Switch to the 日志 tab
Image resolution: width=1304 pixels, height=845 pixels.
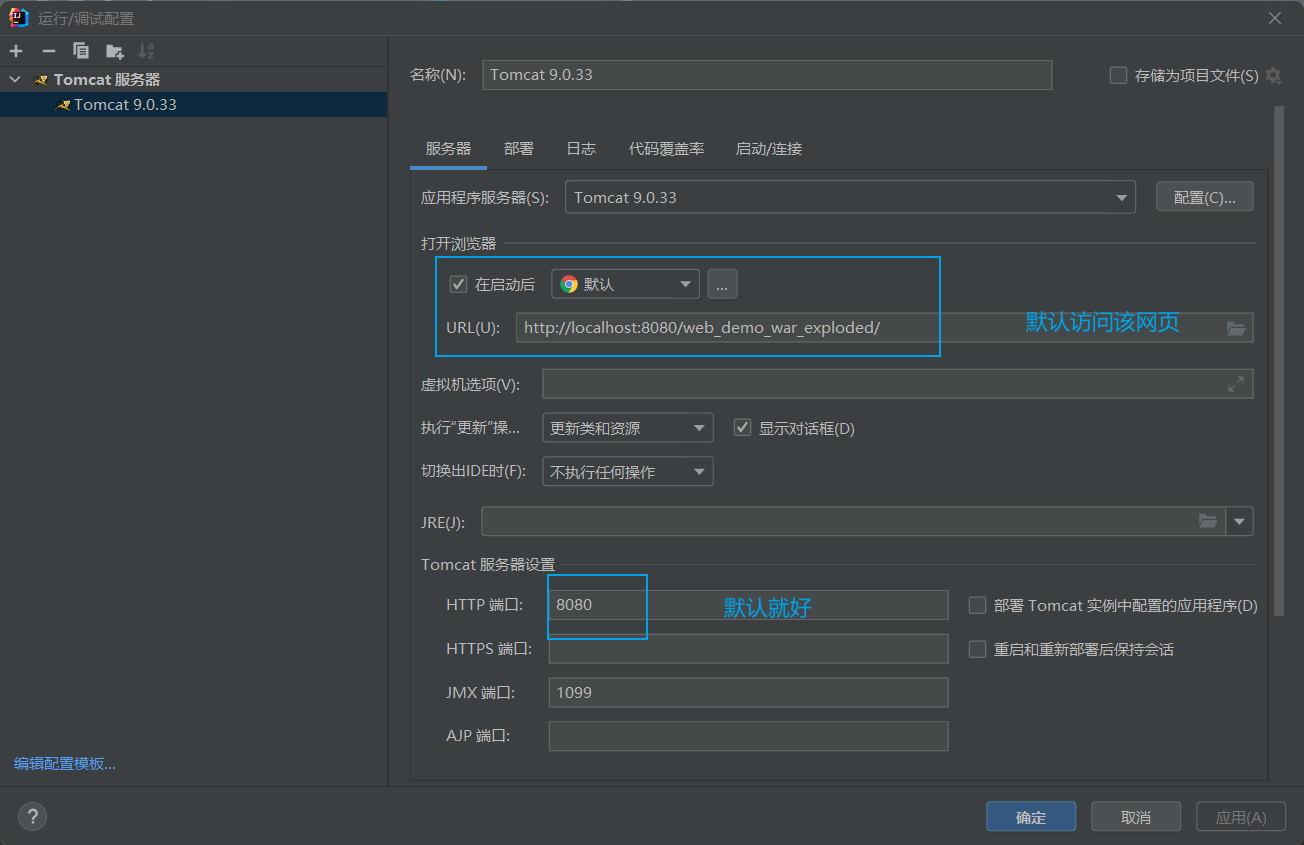(x=581, y=148)
